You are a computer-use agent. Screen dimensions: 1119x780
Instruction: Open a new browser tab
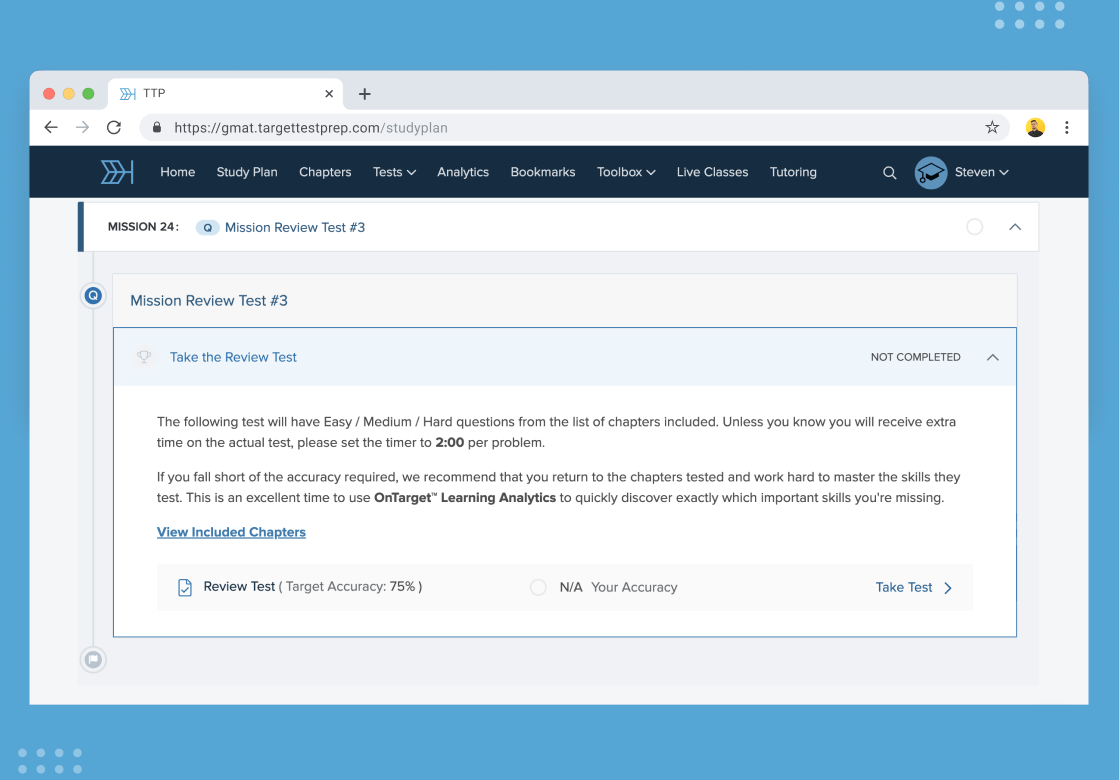364,94
